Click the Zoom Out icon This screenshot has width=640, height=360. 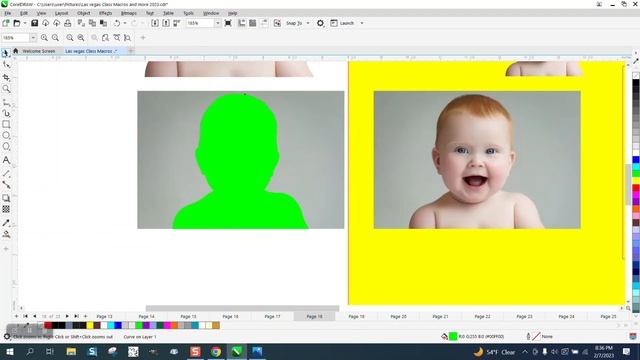coord(55,38)
